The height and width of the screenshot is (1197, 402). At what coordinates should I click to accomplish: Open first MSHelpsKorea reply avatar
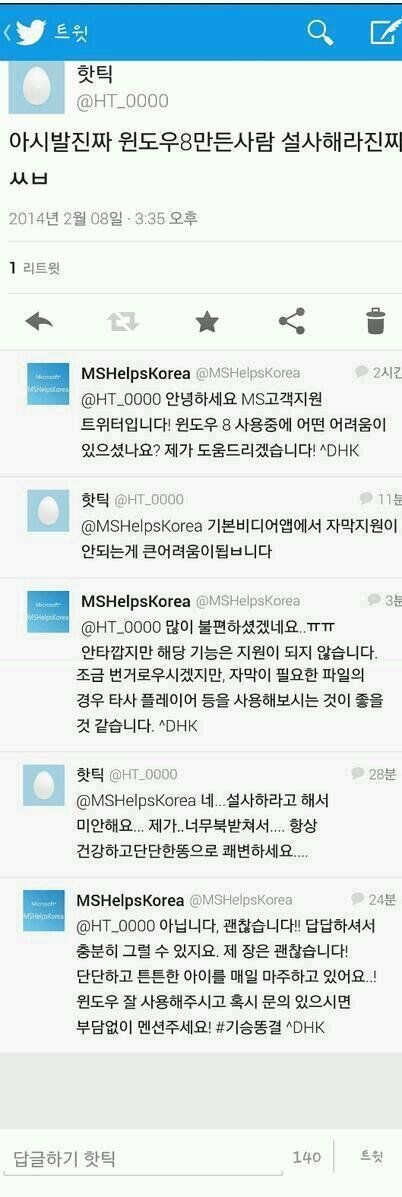pos(48,383)
